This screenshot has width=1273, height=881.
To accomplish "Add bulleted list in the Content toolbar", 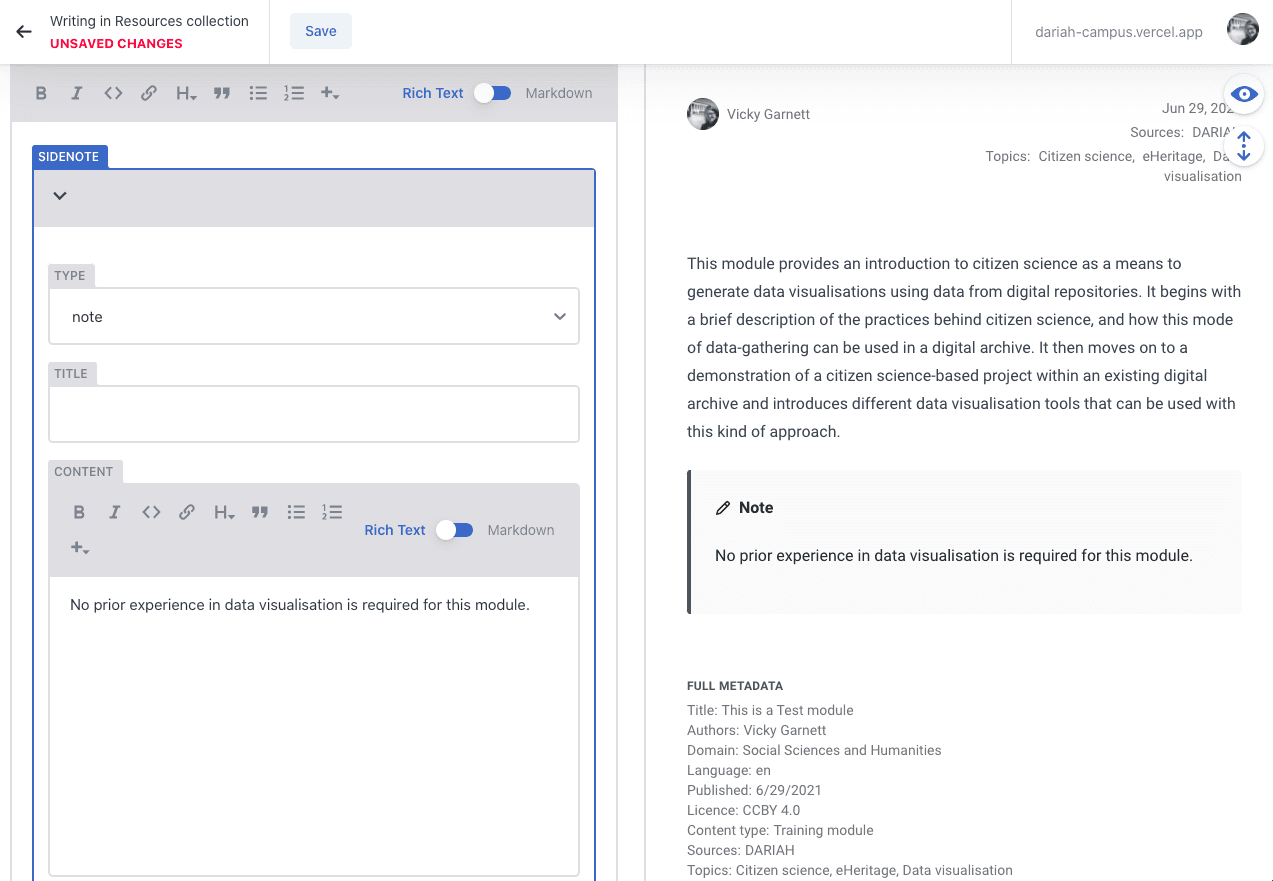I will pos(296,512).
